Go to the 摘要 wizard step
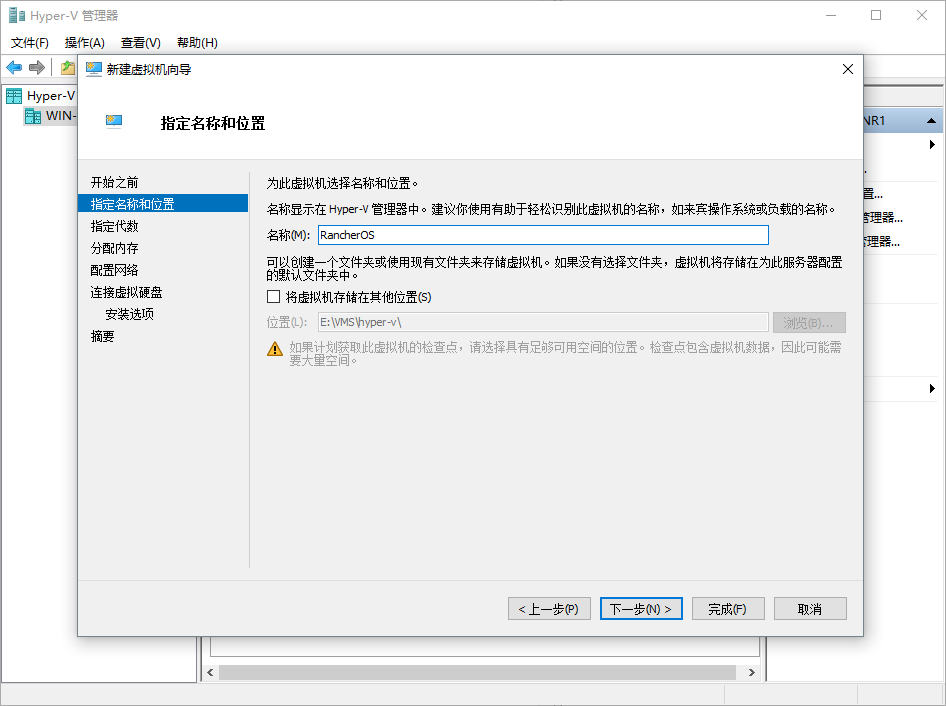This screenshot has height=706, width=946. click(103, 336)
